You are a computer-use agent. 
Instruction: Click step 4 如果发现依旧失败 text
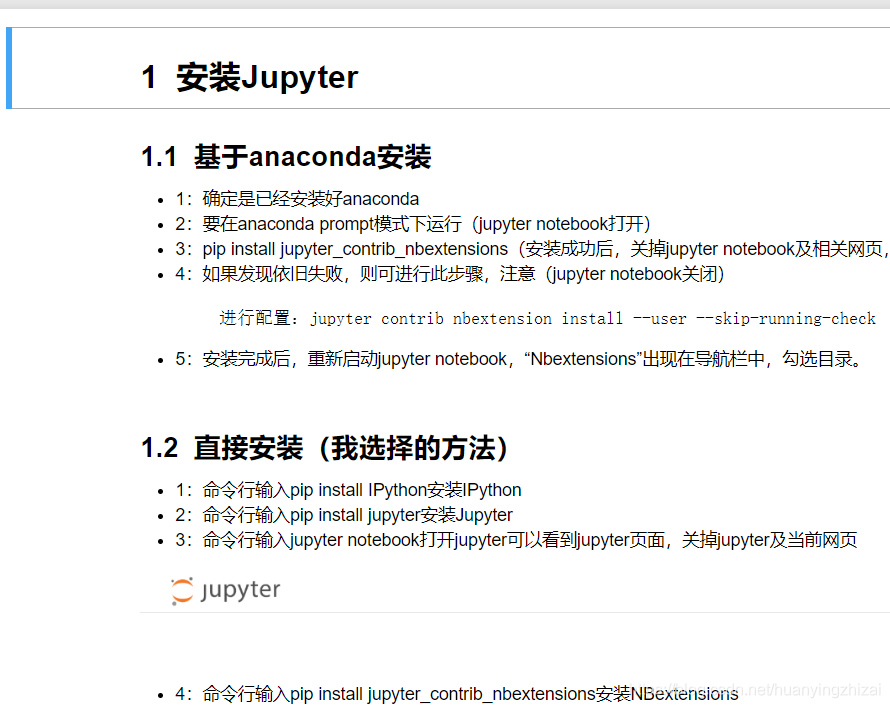coord(450,274)
